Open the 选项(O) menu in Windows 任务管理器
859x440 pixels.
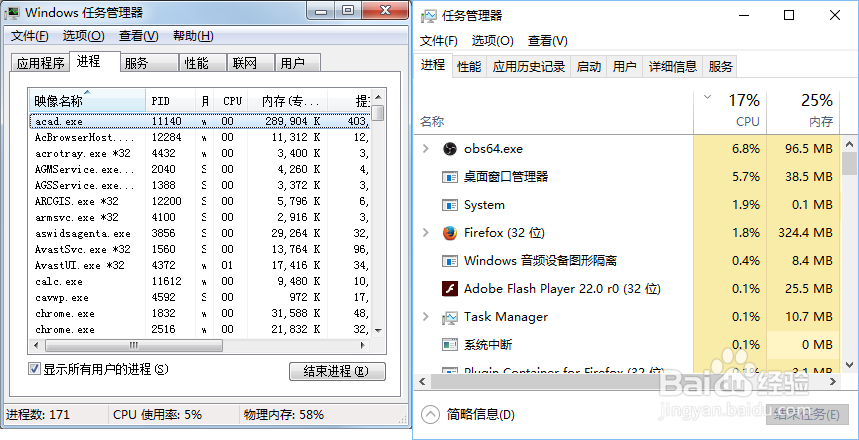83,36
